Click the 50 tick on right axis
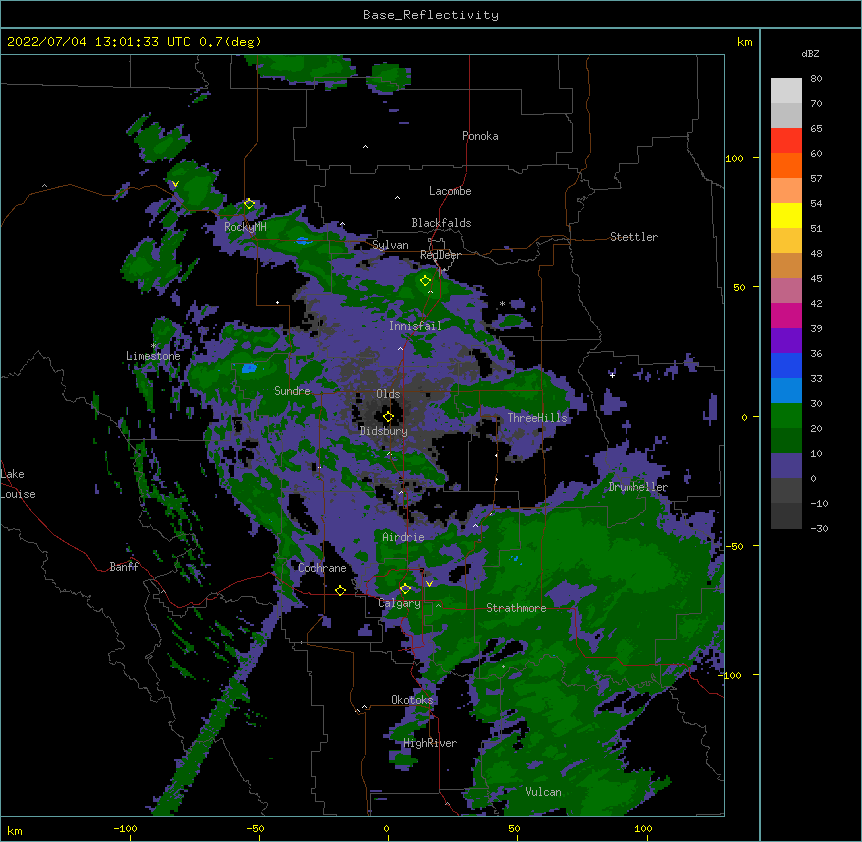This screenshot has width=862, height=842. 739,287
